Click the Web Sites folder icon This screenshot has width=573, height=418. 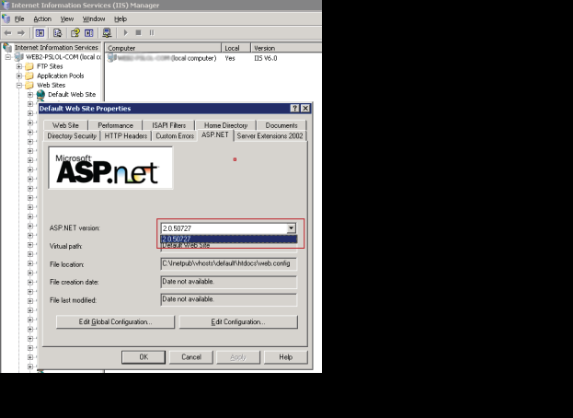(x=30, y=86)
